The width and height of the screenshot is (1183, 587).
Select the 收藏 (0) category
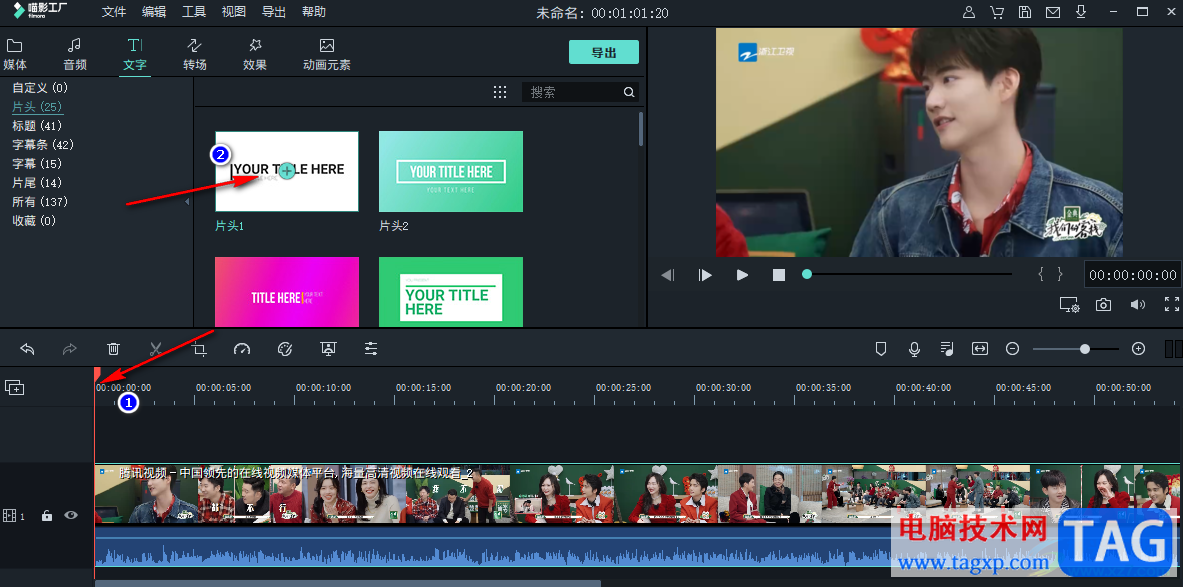(x=35, y=221)
